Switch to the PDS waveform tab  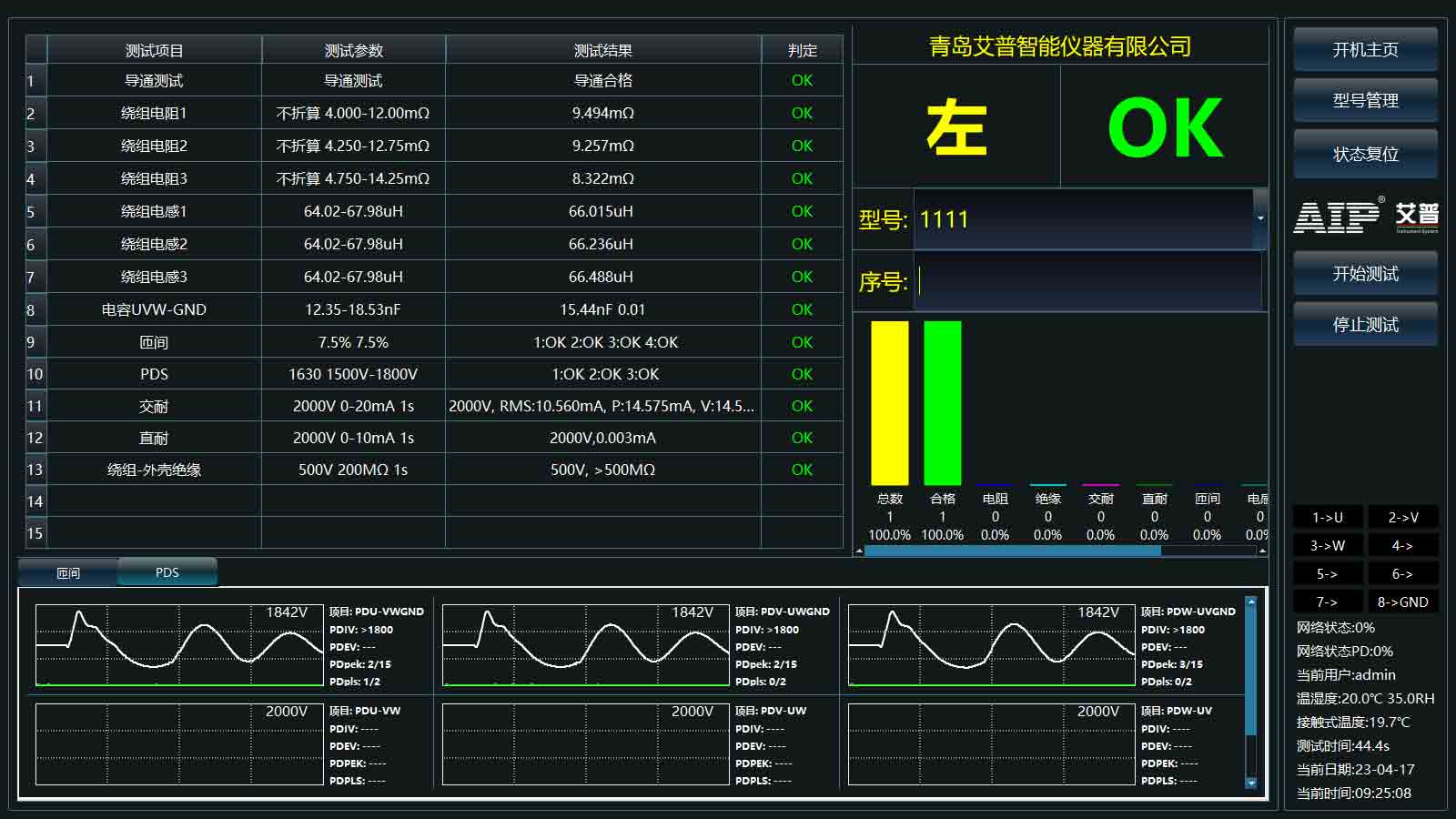[167, 571]
